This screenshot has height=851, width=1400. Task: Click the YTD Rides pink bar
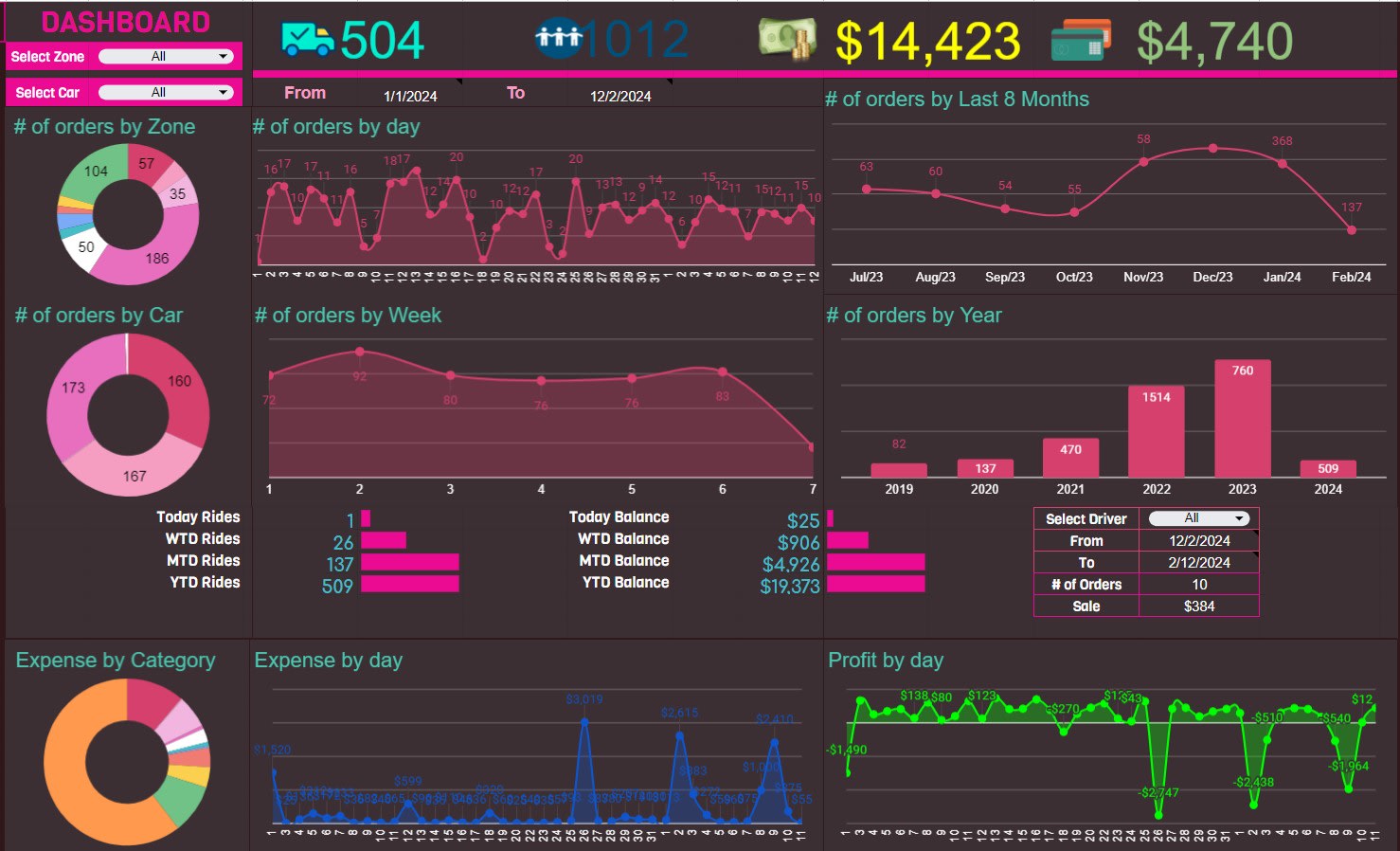pyautogui.click(x=409, y=584)
